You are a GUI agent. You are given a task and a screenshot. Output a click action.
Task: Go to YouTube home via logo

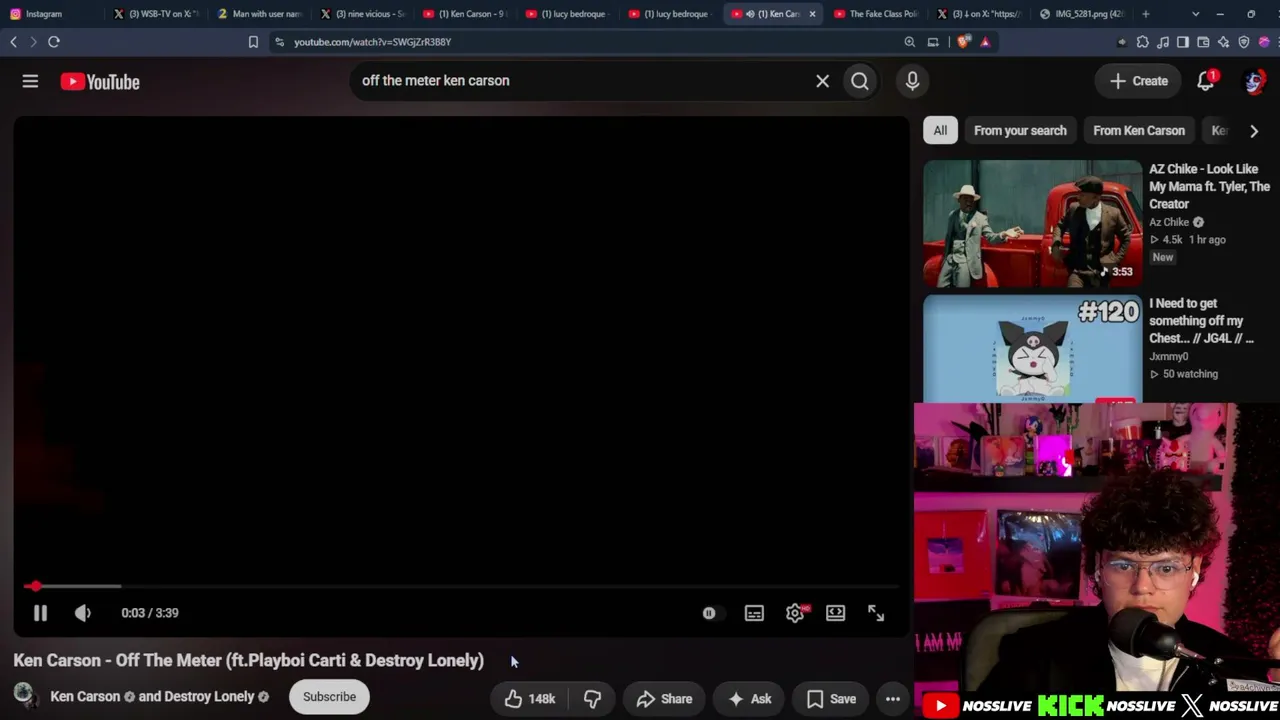tap(100, 82)
